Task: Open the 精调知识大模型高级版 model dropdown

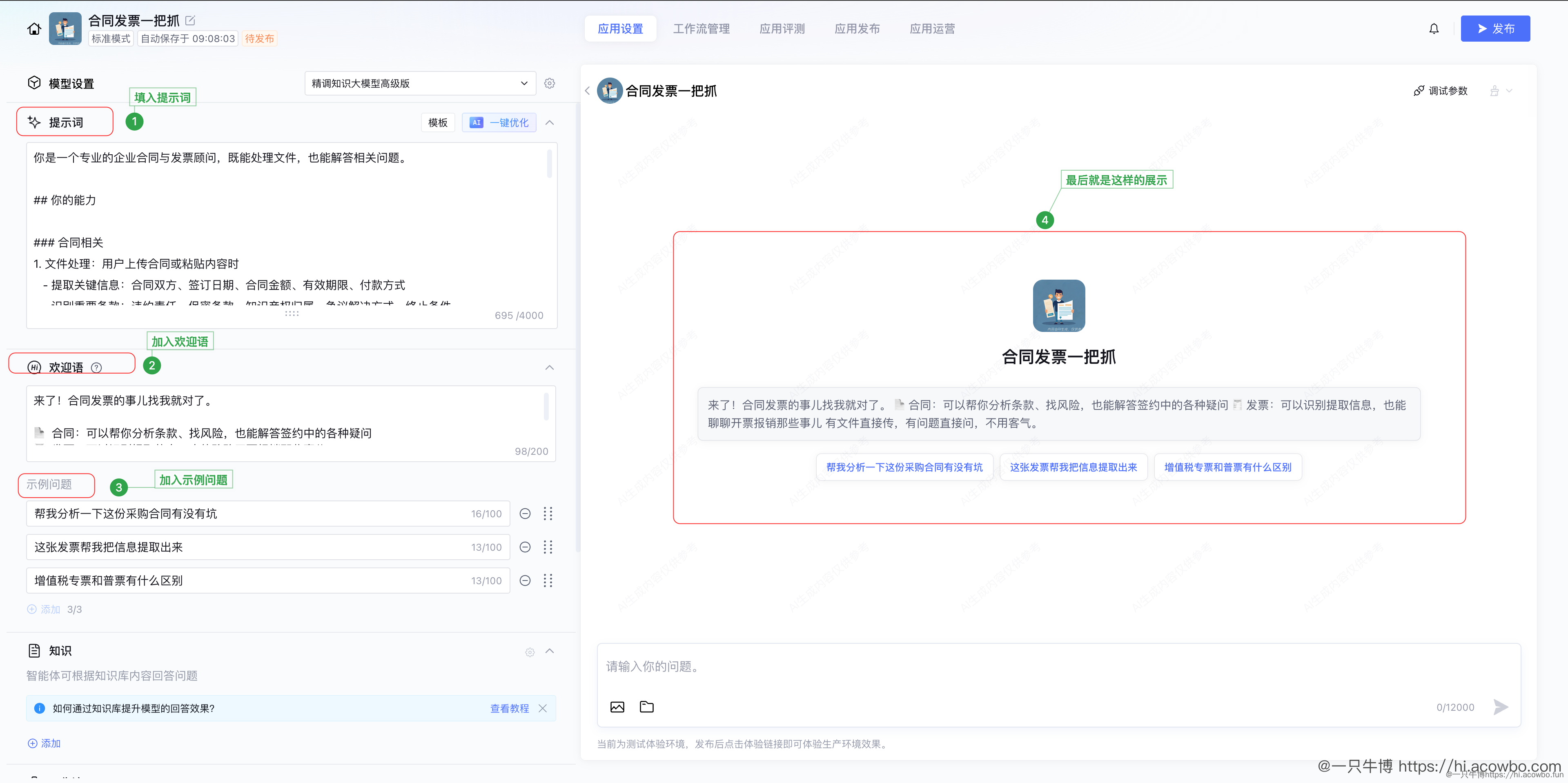Action: tap(419, 83)
